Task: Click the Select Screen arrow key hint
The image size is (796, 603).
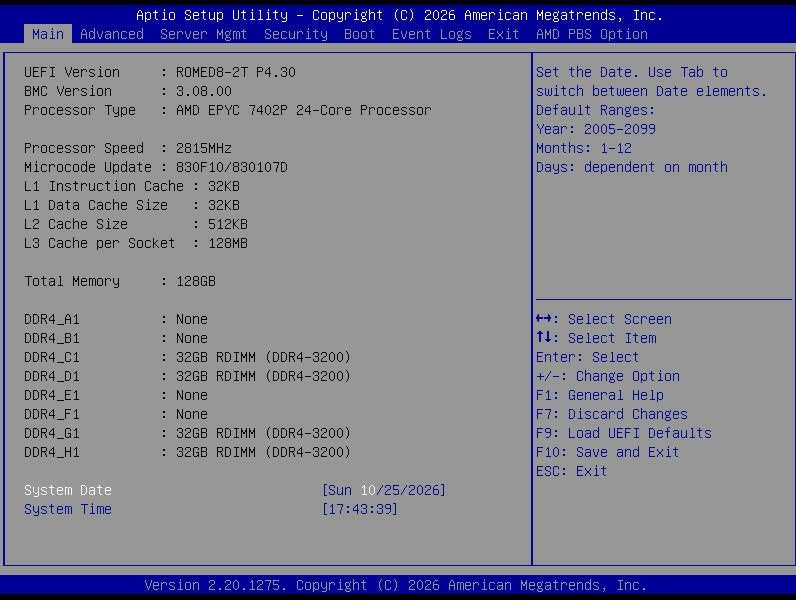Action: [x=604, y=319]
